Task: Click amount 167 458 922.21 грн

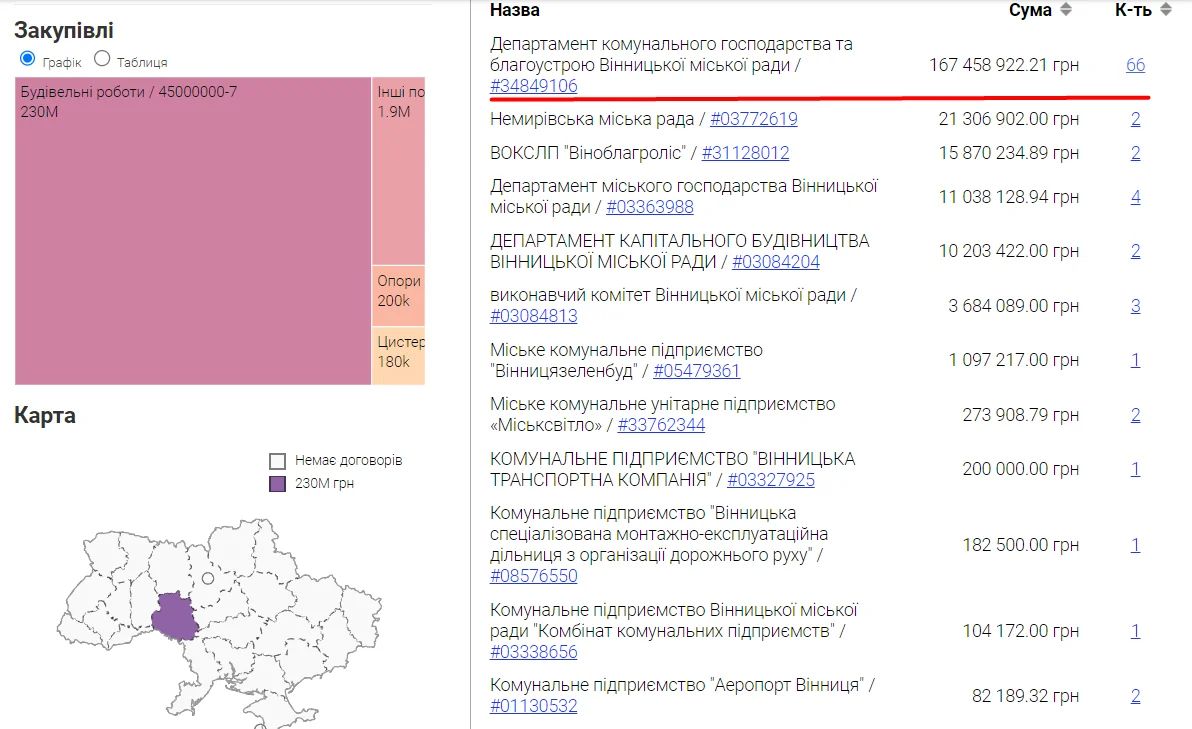Action: point(1003,65)
